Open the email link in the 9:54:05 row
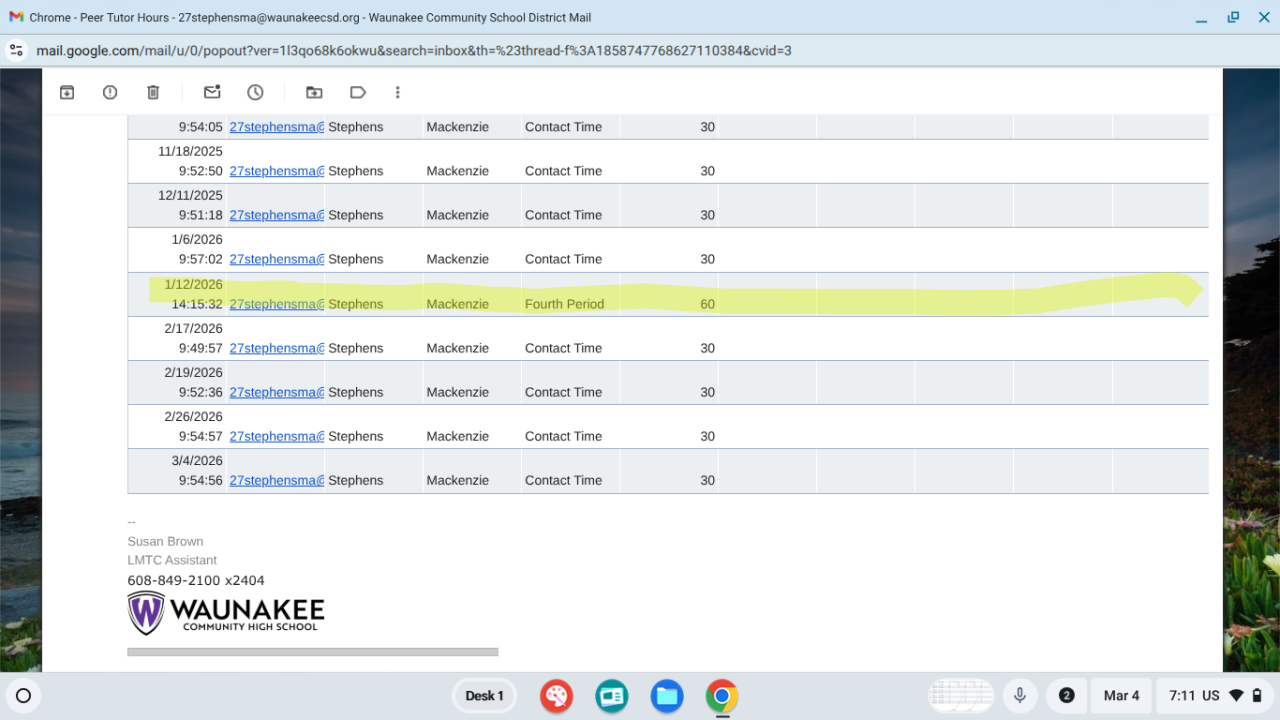This screenshot has height=720, width=1280. coord(277,127)
